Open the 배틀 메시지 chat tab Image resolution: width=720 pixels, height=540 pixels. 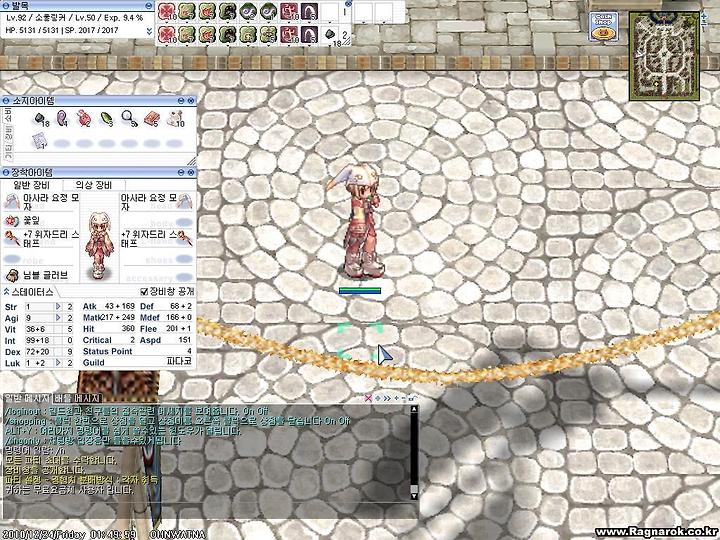click(77, 398)
